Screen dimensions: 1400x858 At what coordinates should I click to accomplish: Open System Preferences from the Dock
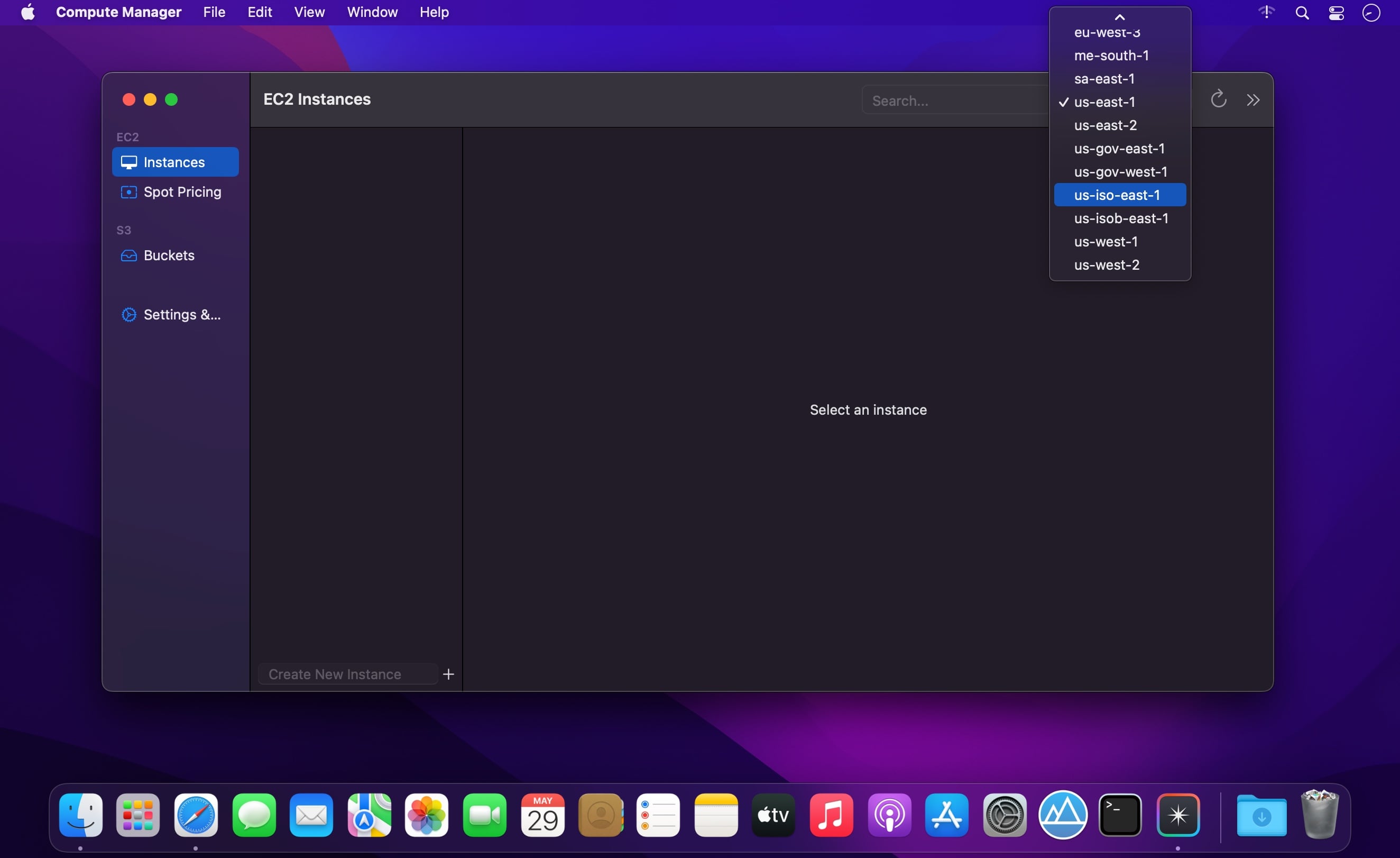click(x=1005, y=815)
